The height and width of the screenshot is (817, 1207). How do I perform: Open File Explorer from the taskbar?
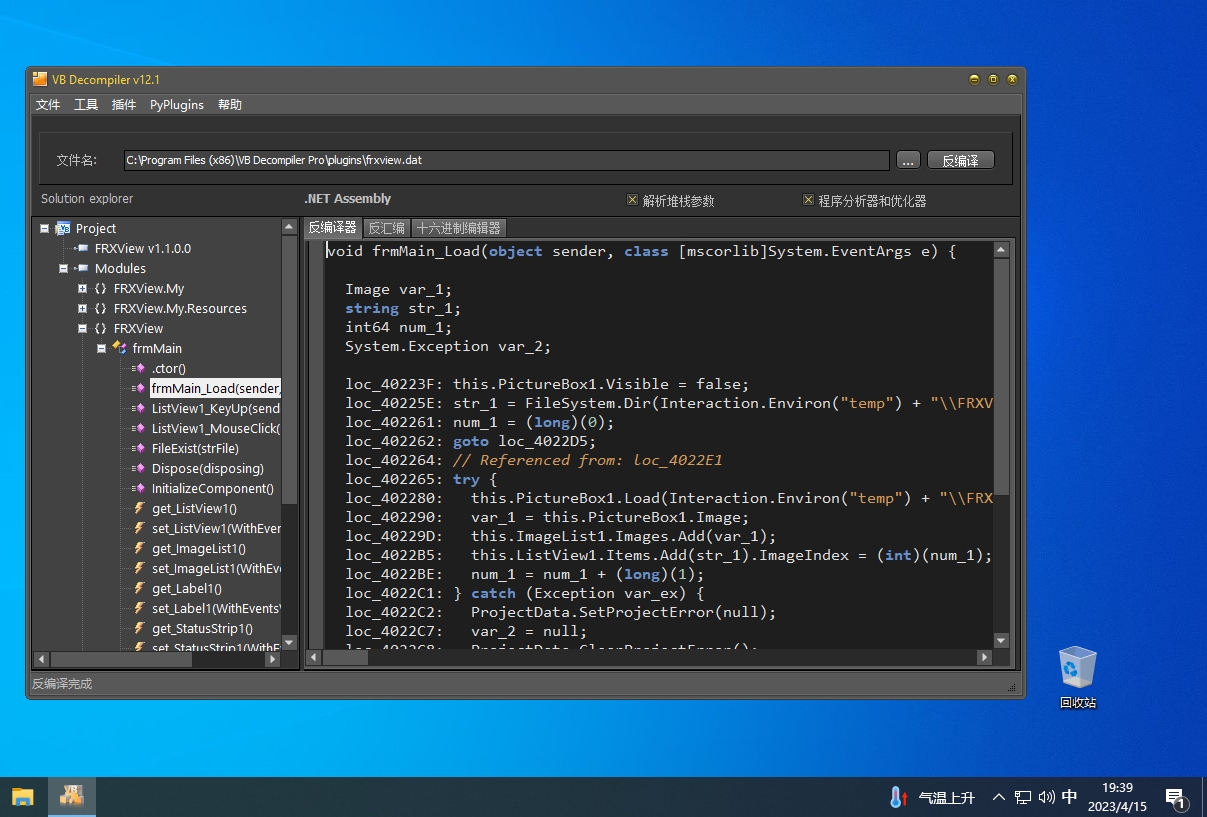pyautogui.click(x=23, y=797)
